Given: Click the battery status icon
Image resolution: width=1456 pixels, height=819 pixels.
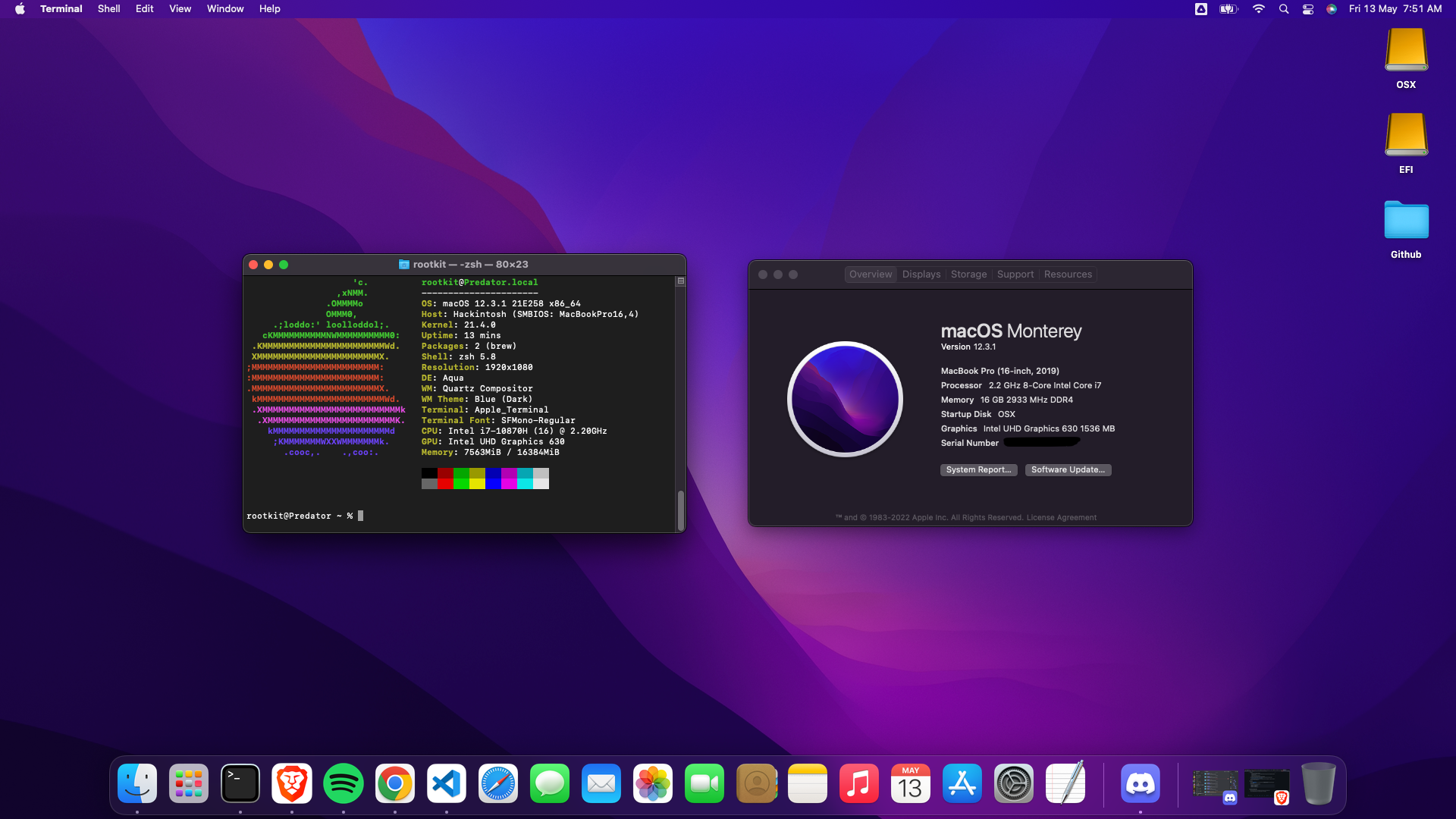Looking at the screenshot, I should pos(1228,9).
